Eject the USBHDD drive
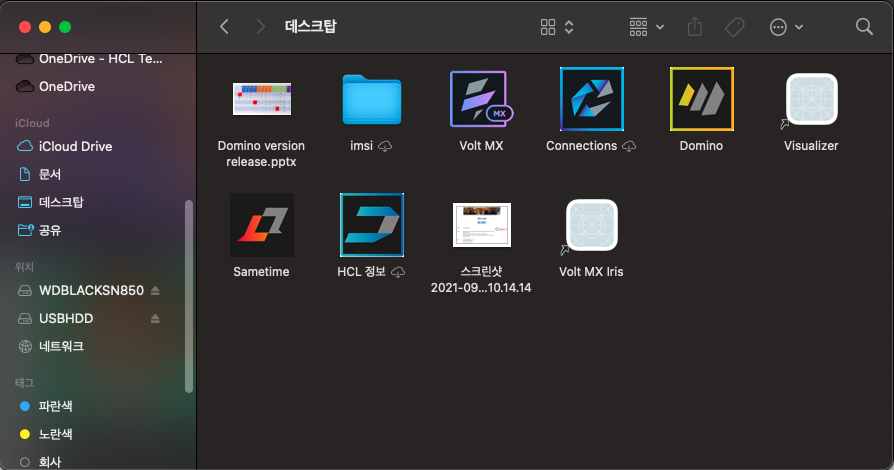894x470 pixels. (155, 318)
